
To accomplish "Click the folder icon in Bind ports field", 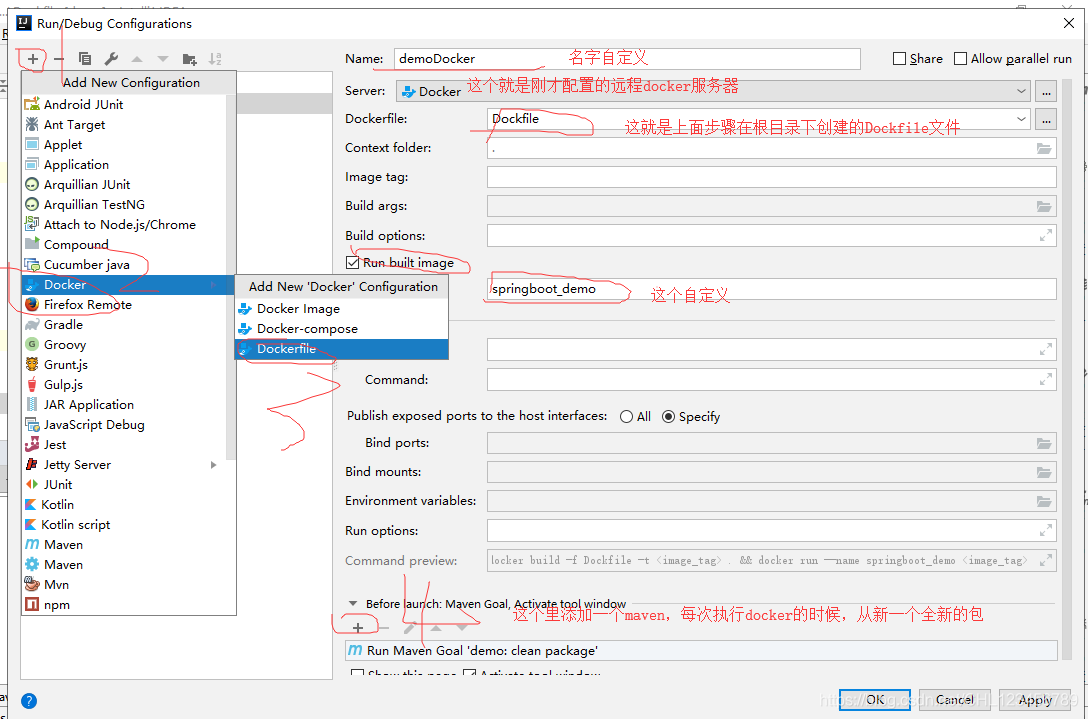I will [x=1044, y=443].
